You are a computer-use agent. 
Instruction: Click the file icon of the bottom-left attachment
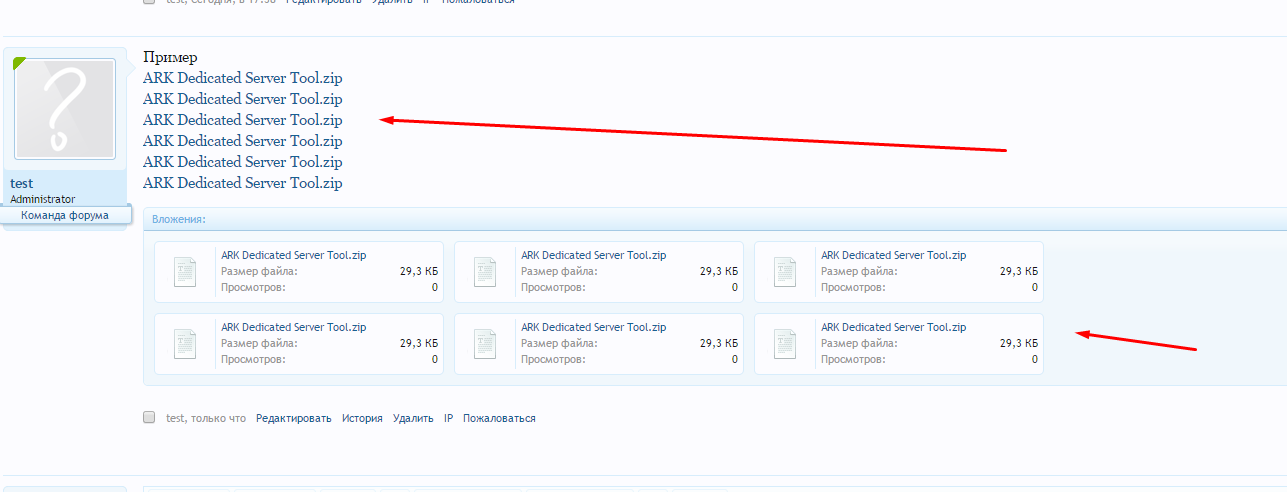click(186, 344)
